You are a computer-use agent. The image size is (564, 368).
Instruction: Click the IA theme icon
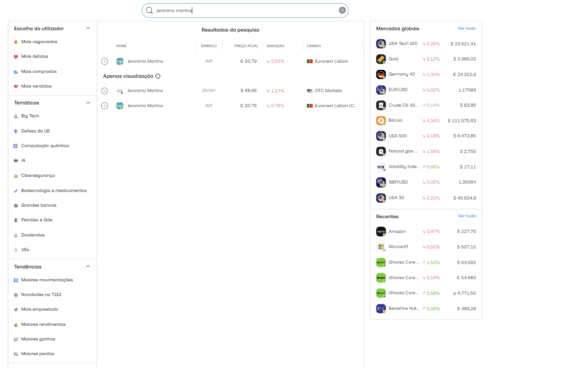click(15, 160)
